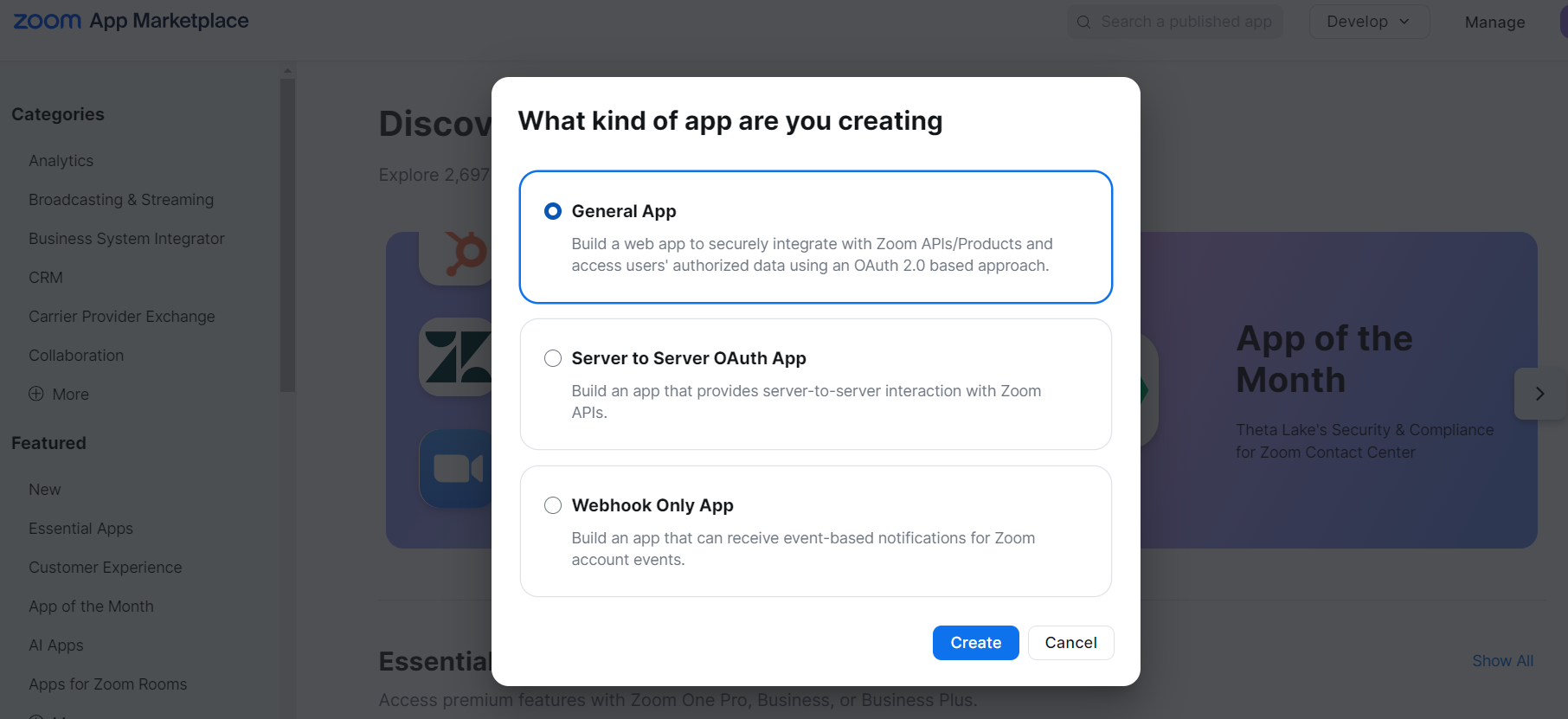The width and height of the screenshot is (1568, 719).
Task: Click the Zoom App Marketplace logo
Action: 130,21
